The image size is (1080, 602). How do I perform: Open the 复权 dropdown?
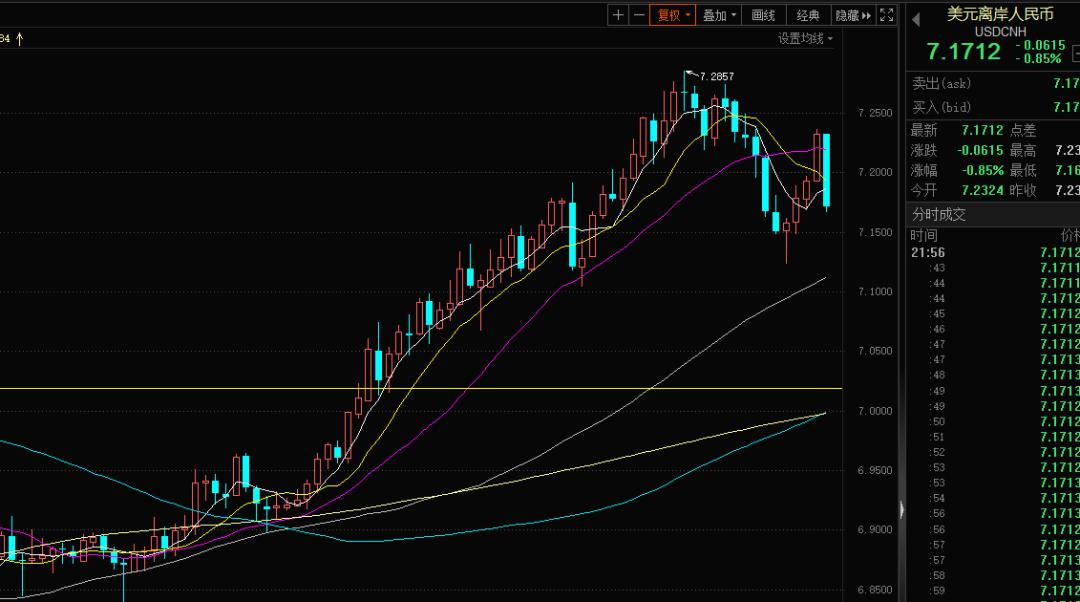point(672,15)
